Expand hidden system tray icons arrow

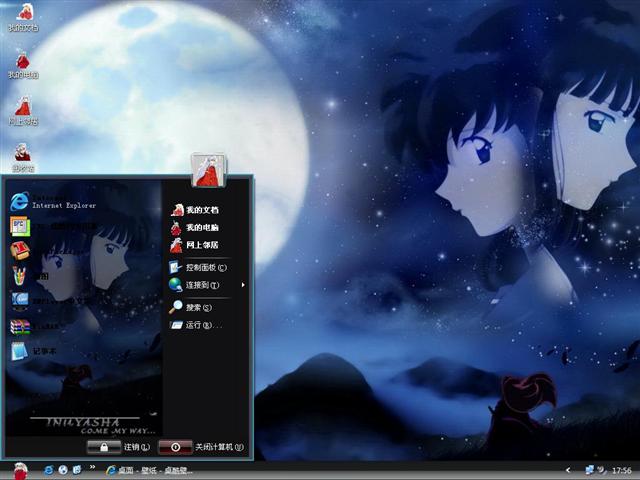[x=568, y=470]
